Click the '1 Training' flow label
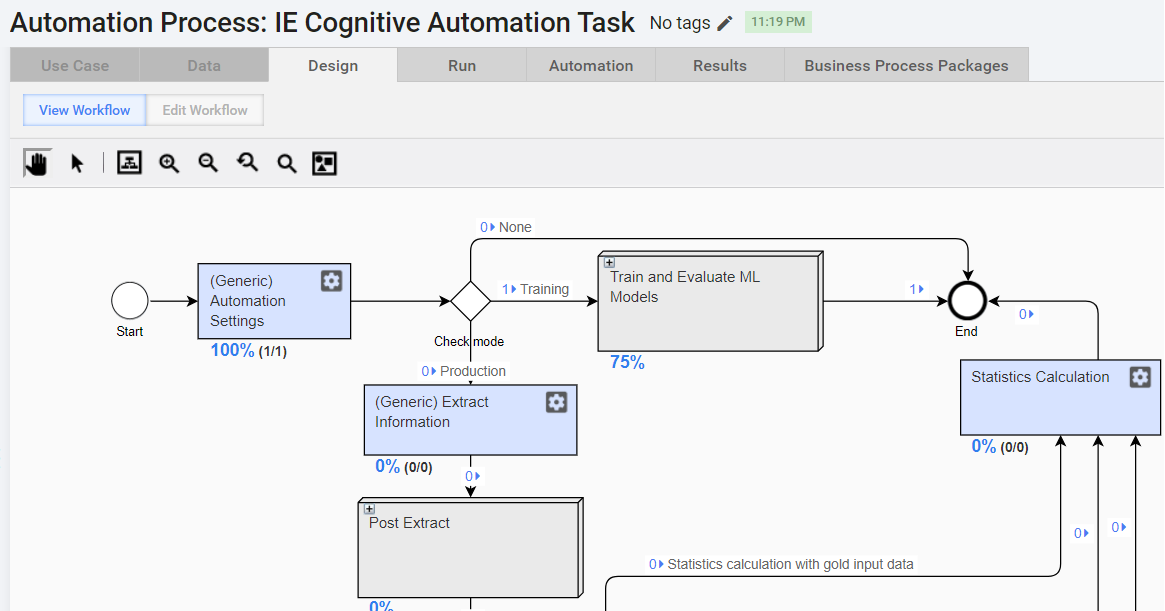1165x611 pixels. [x=535, y=289]
